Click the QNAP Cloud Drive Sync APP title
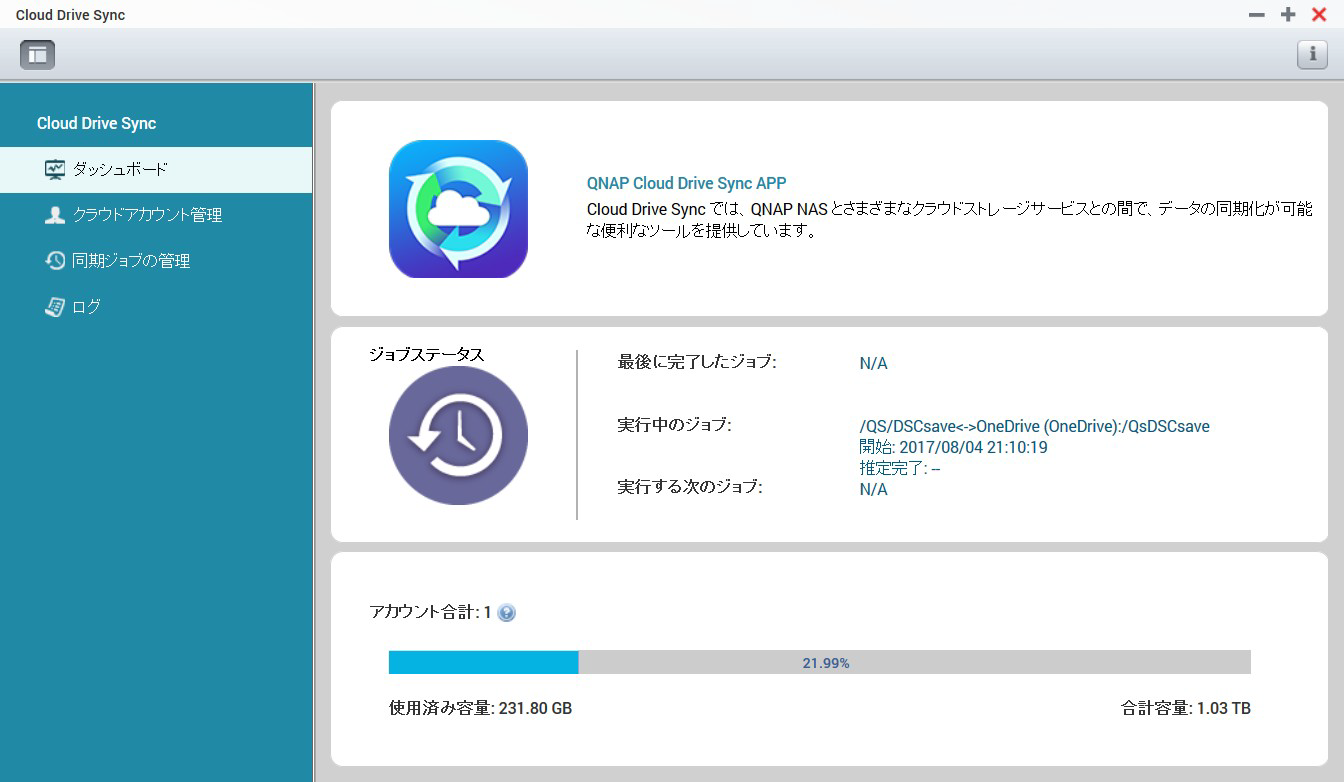Image resolution: width=1344 pixels, height=782 pixels. 686,184
